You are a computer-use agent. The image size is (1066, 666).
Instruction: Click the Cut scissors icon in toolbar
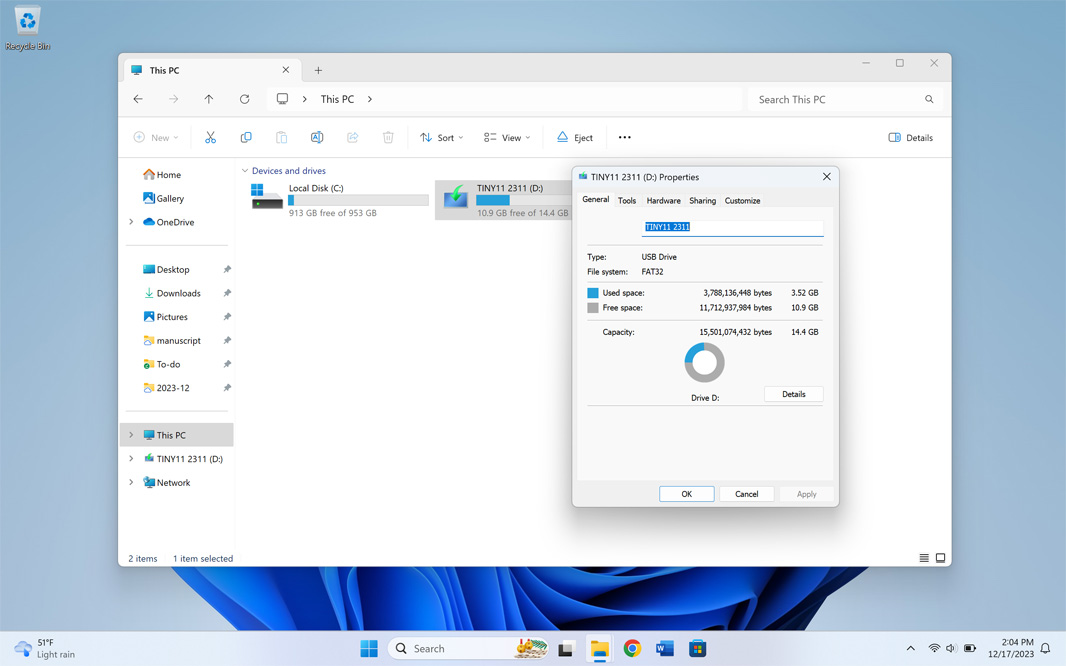210,138
